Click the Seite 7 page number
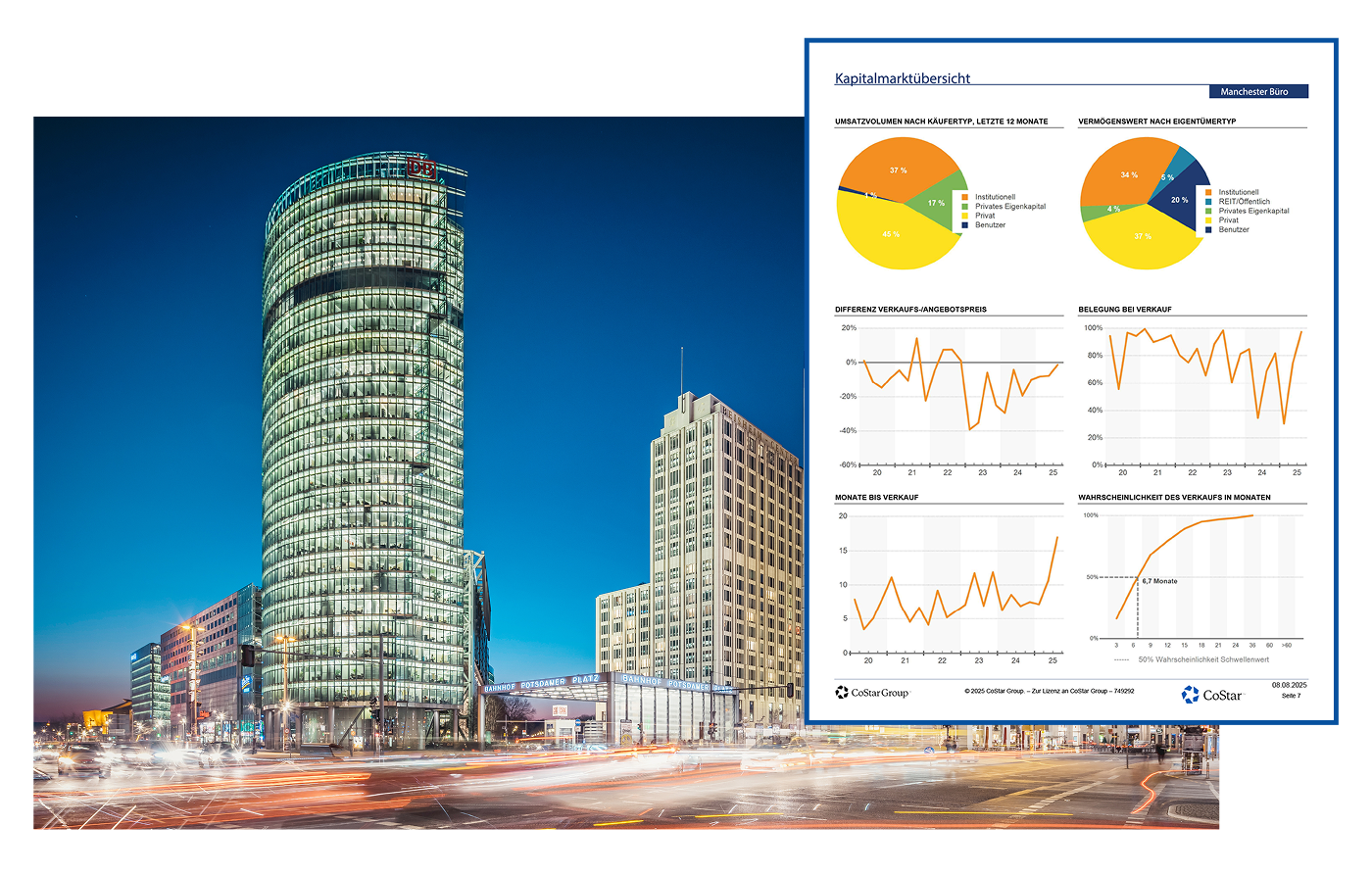 tap(1291, 696)
